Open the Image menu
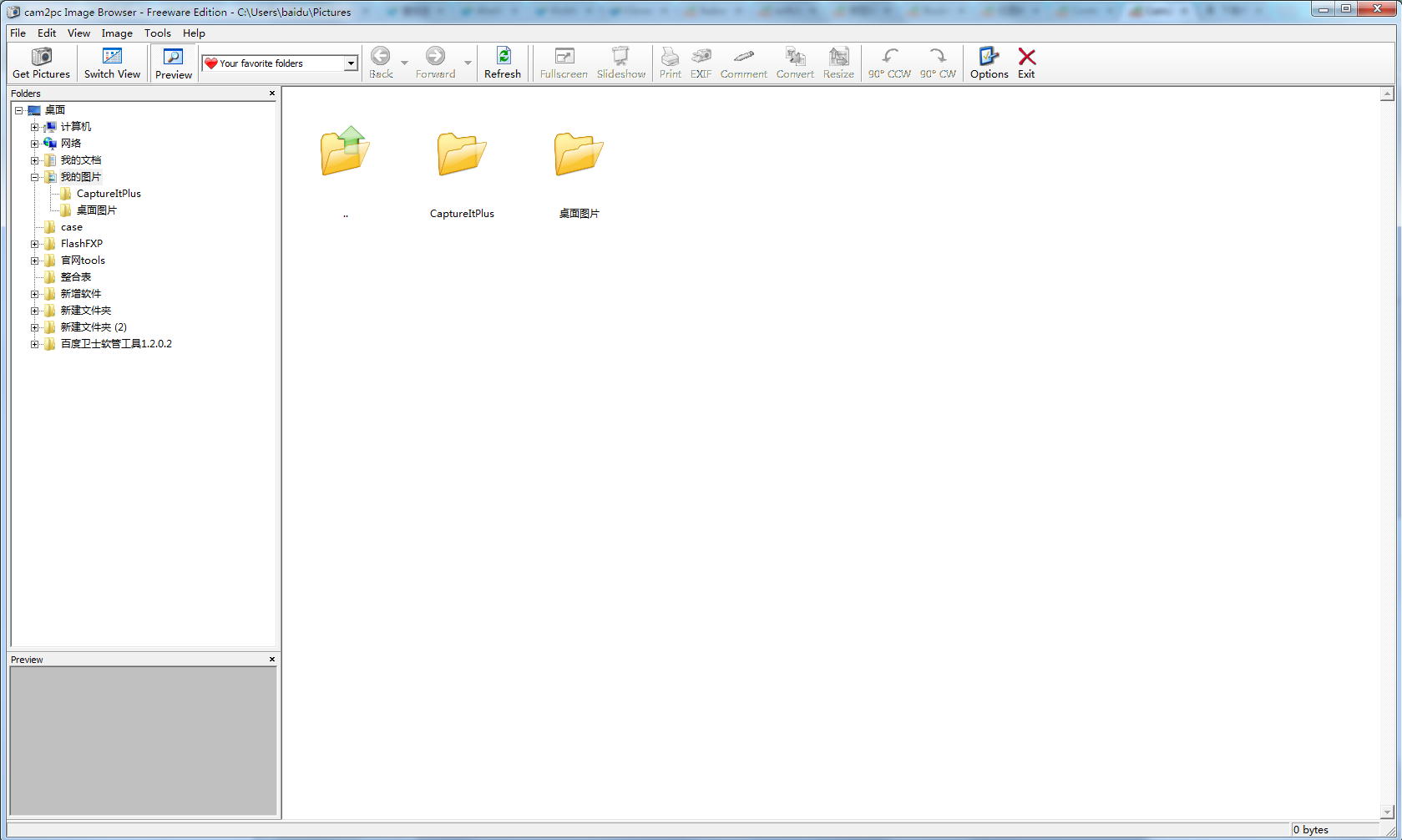 [117, 33]
